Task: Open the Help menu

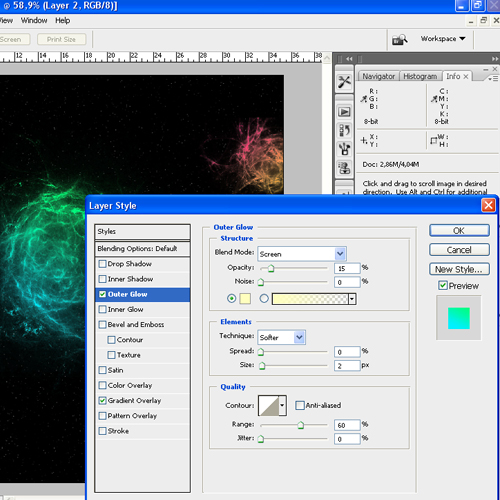Action: click(x=62, y=21)
